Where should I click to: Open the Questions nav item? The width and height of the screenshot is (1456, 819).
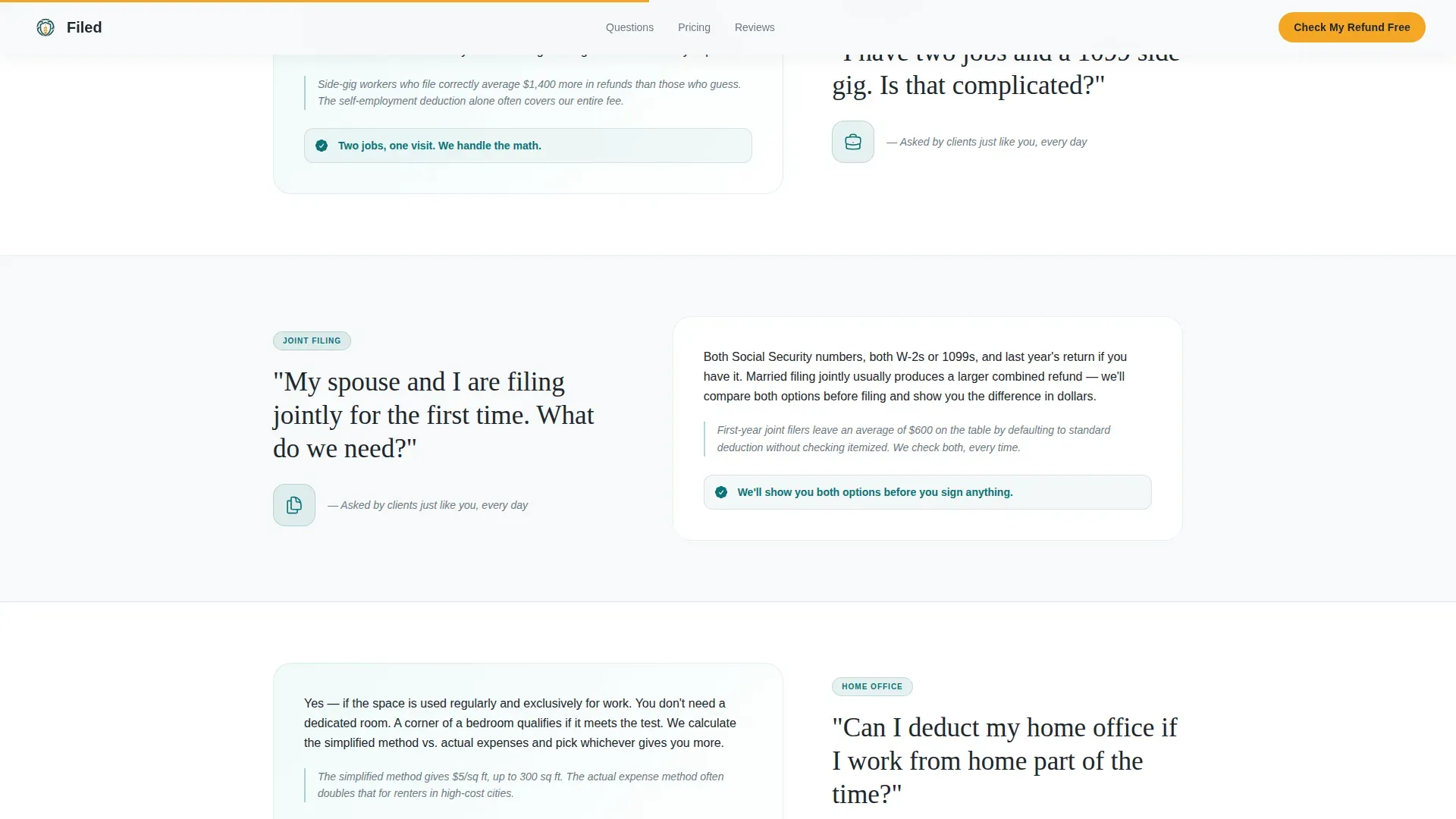[x=629, y=27]
